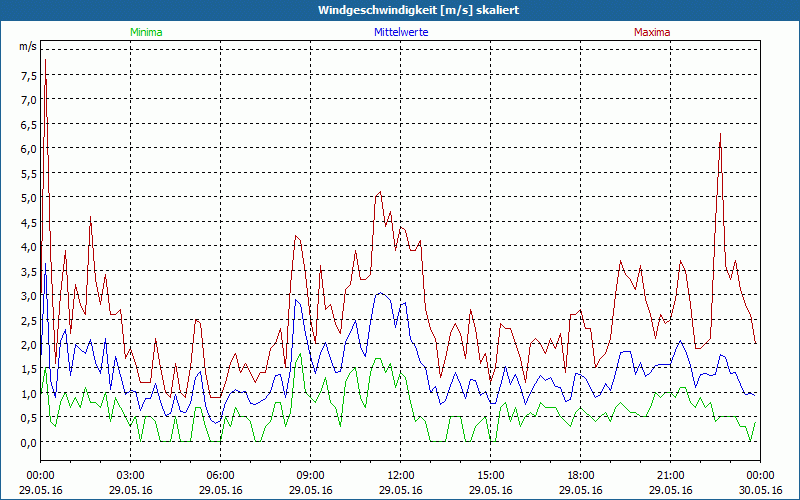
Task: Click the 7,0 y-axis value
Action: [x=29, y=99]
